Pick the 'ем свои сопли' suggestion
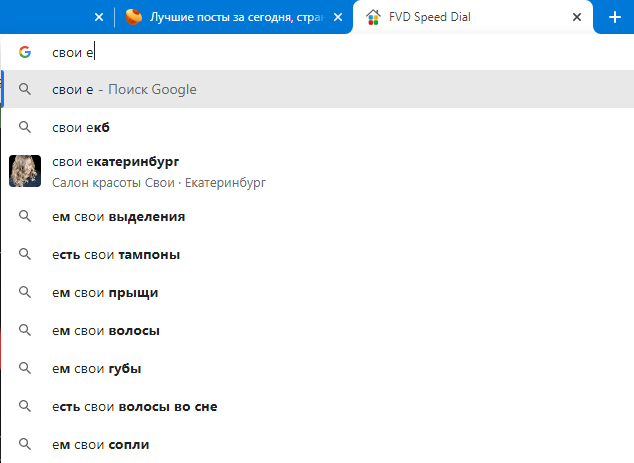This screenshot has width=634, height=463. pyautogui.click(x=318, y=444)
